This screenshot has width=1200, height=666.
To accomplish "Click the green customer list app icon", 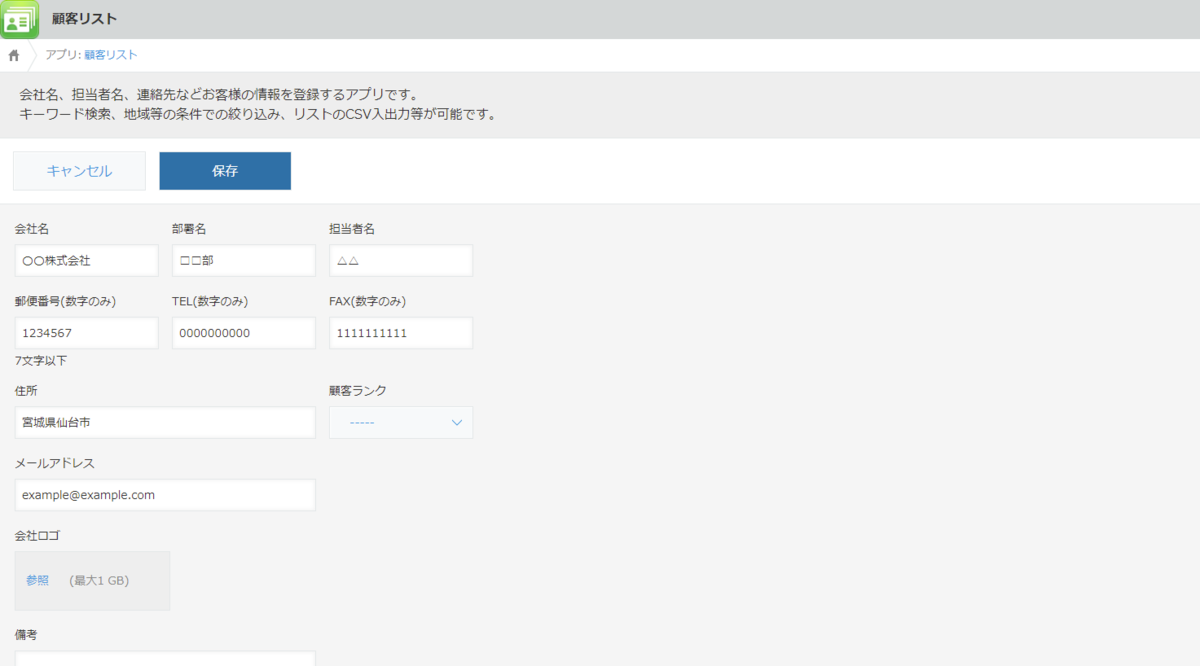I will 18,18.
